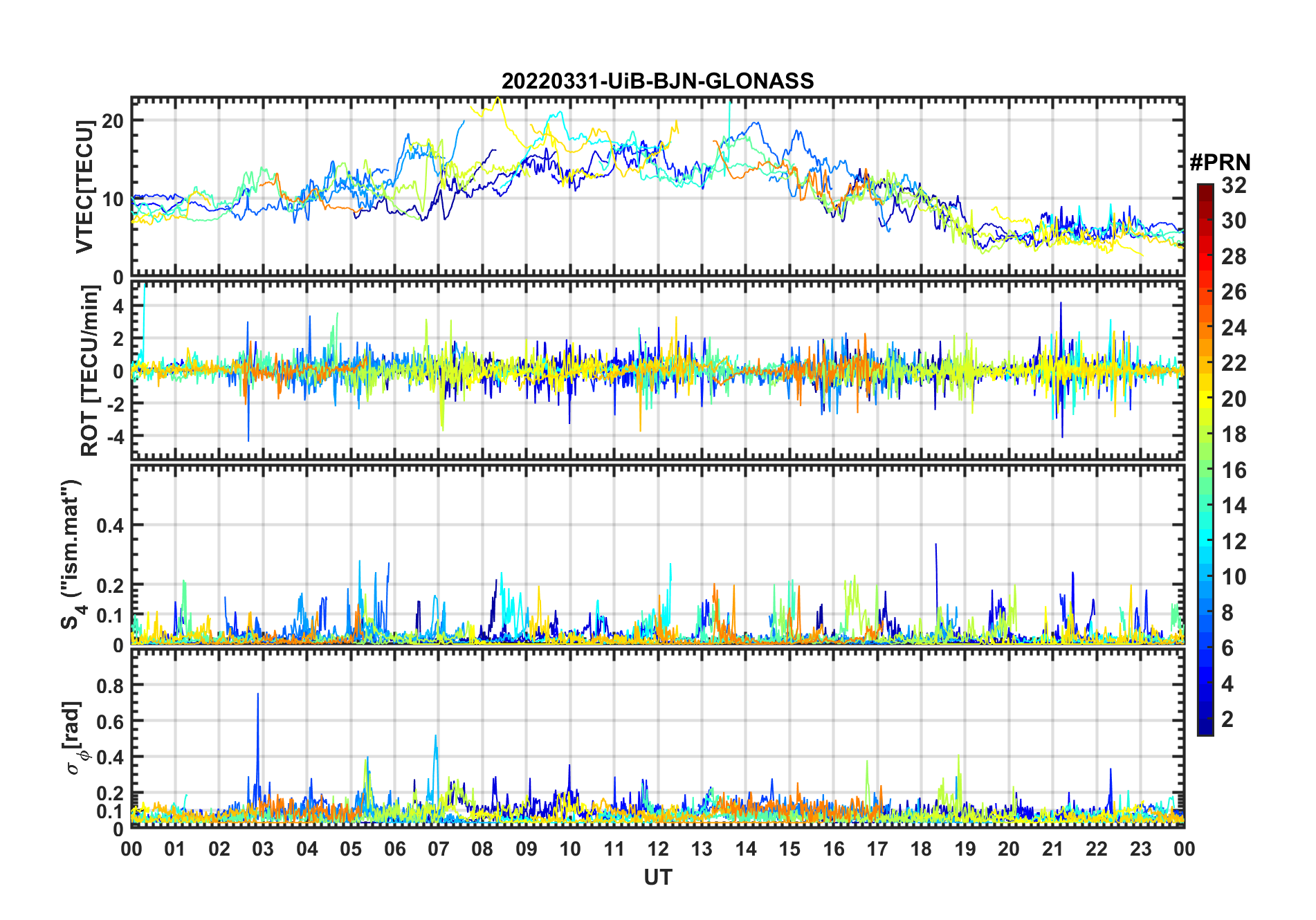Click the VTEC axis tick label 20
The image size is (1316, 920).
(x=113, y=121)
